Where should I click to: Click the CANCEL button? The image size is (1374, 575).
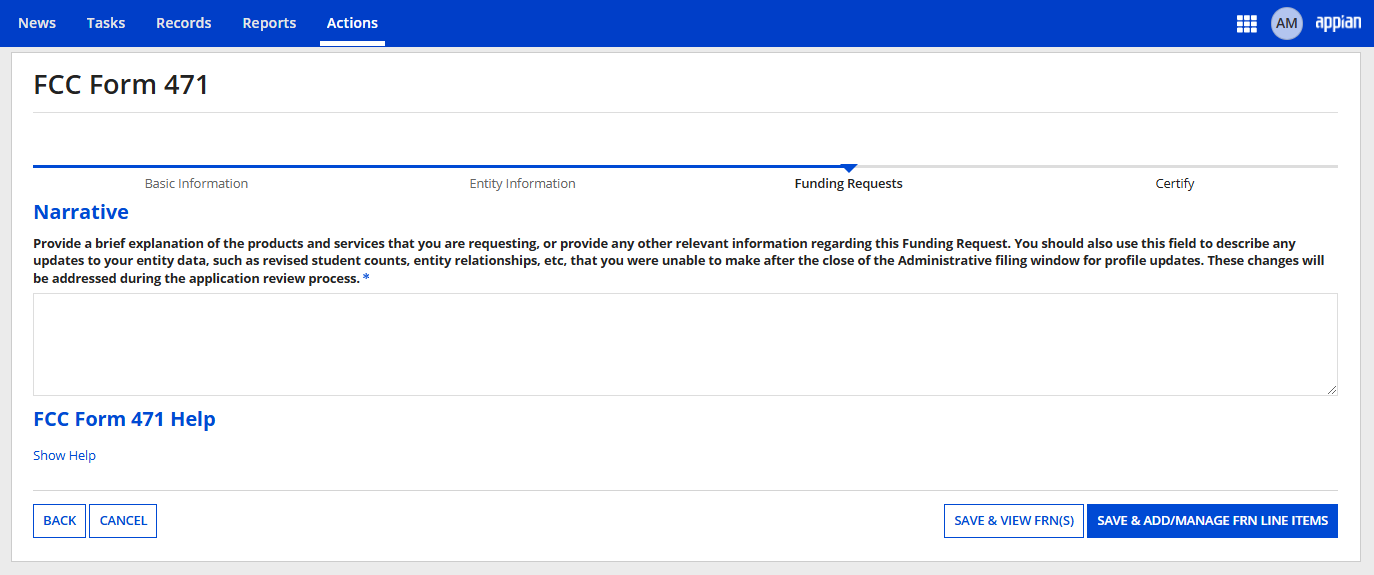coord(123,521)
